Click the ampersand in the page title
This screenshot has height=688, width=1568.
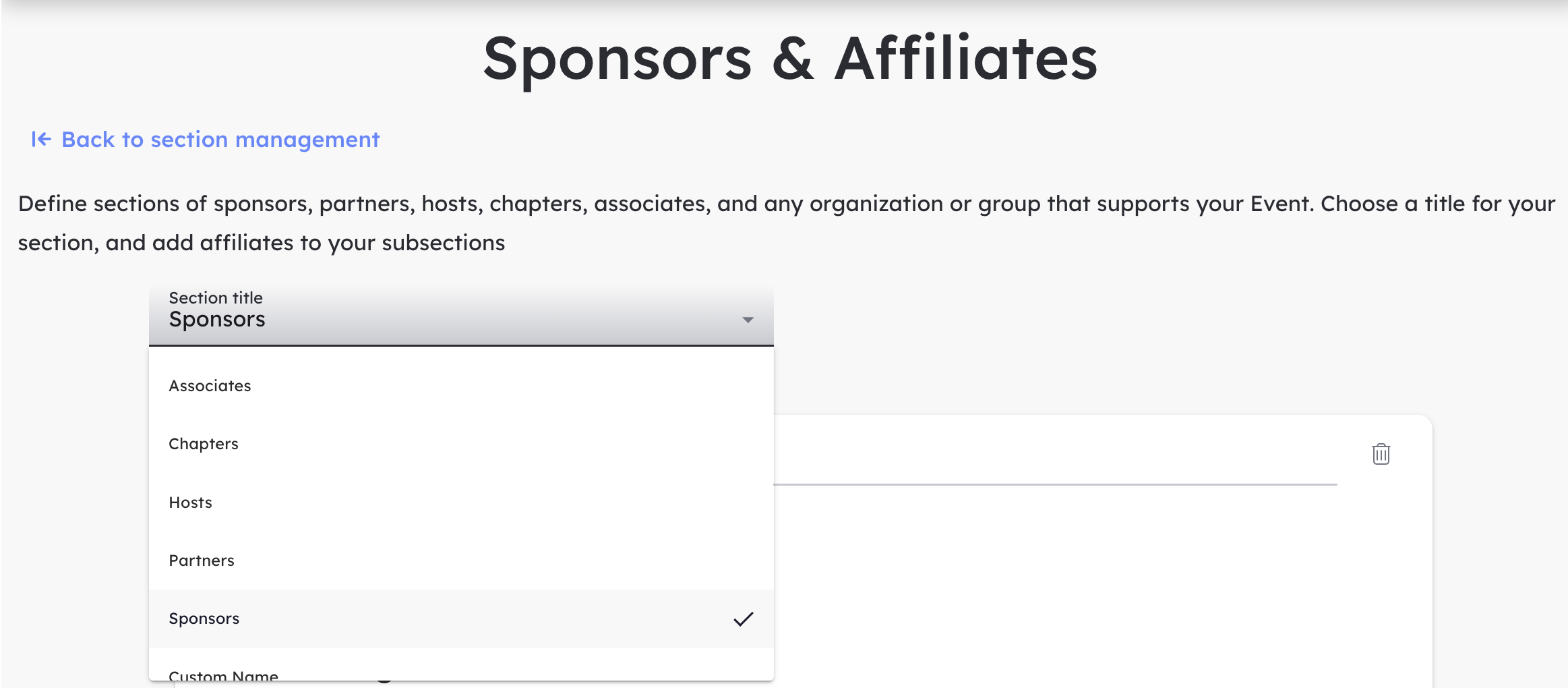[793, 59]
